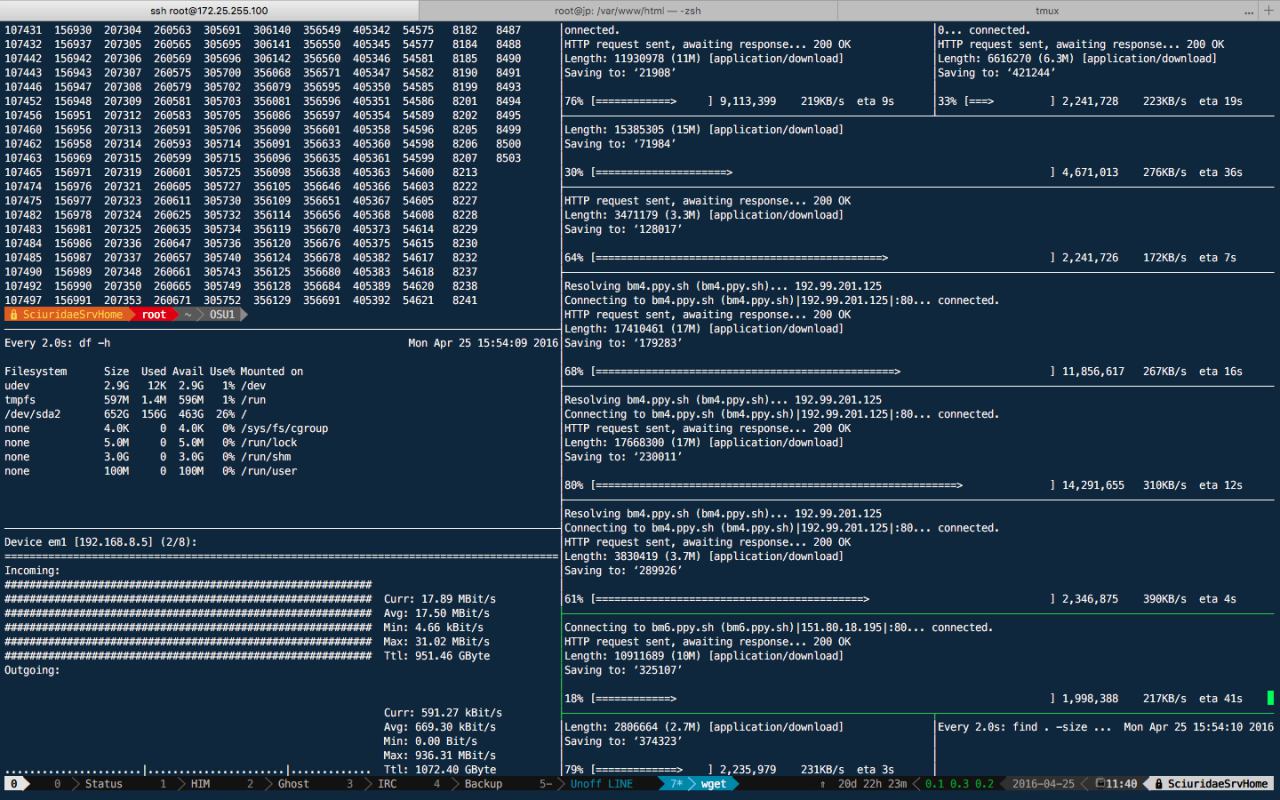This screenshot has width=1280, height=800.
Task: Click the /sys/fs/cgroup mount point
Action: pyautogui.click(x=284, y=428)
